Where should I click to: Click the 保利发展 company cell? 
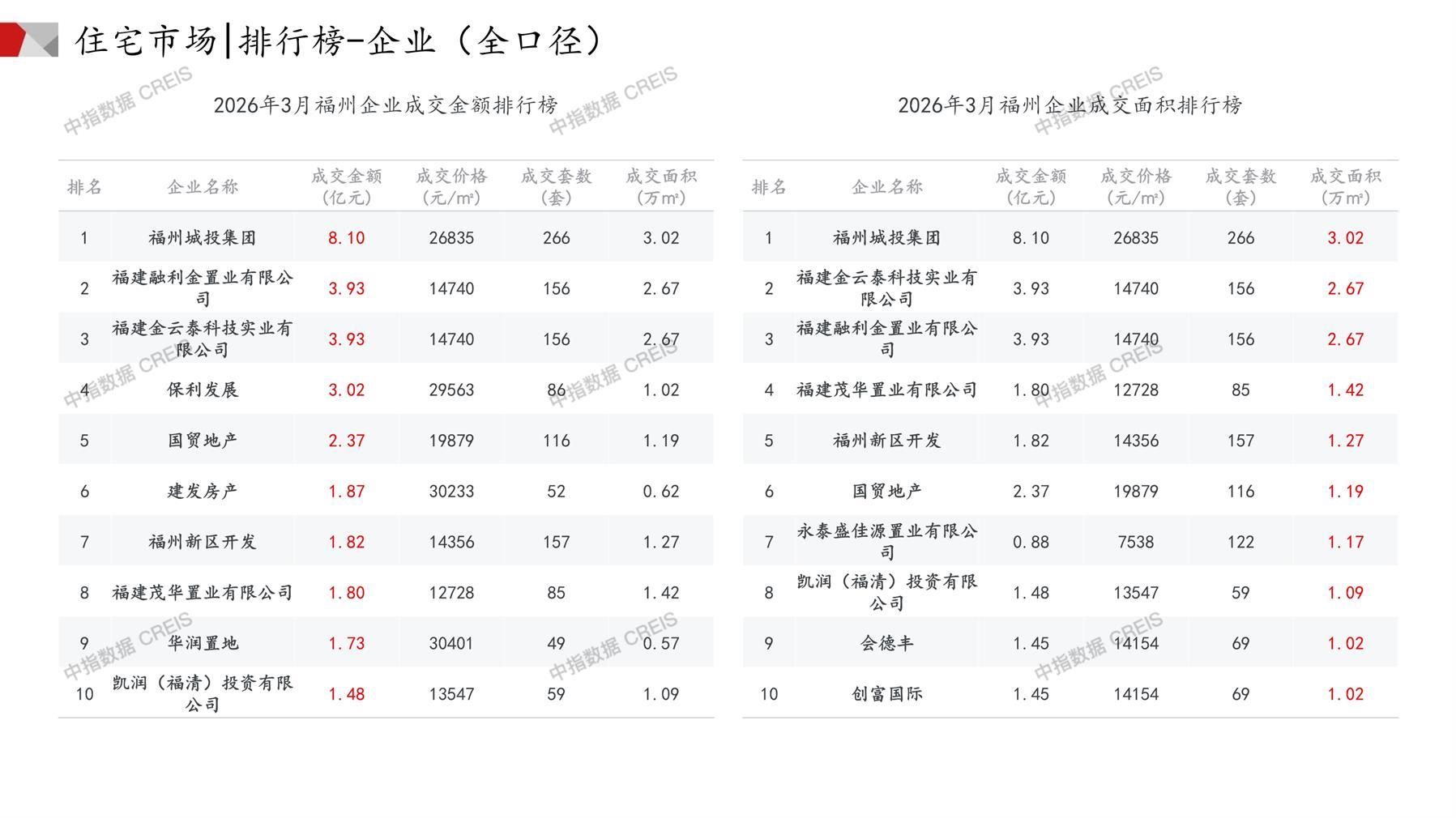pos(203,390)
